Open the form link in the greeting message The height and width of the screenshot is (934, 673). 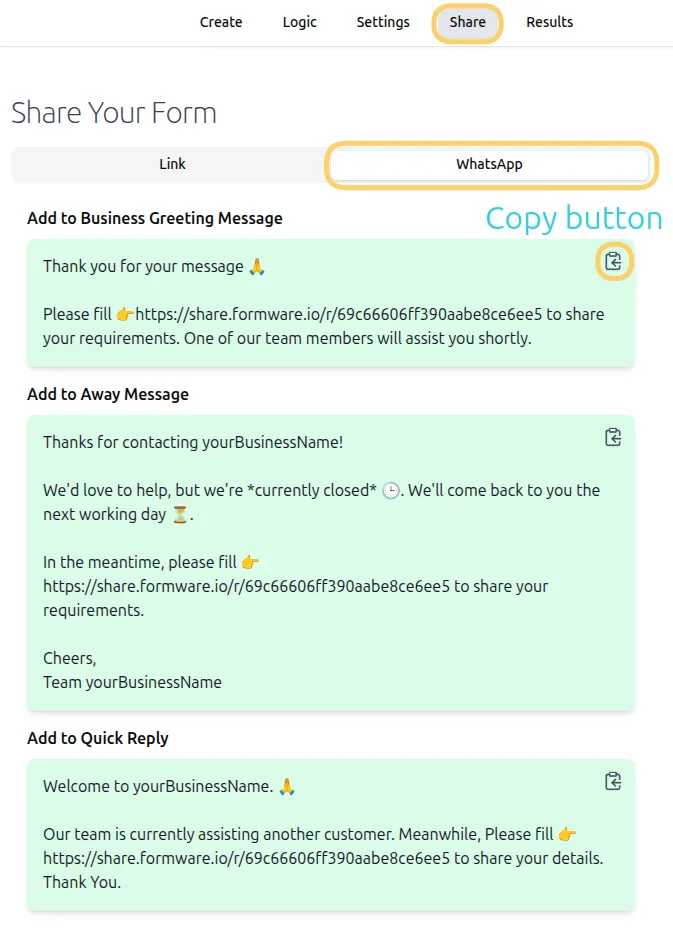pos(330,314)
